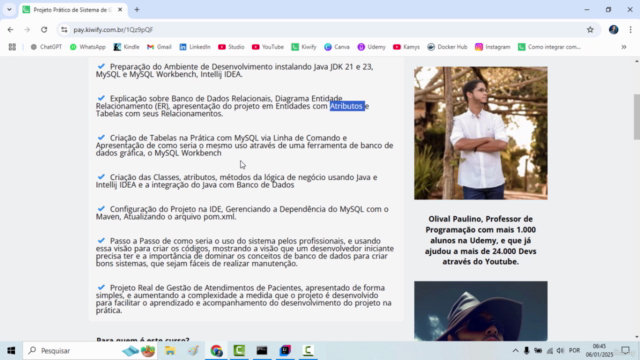Open File Explorer from the taskbar
Image resolution: width=640 pixels, height=360 pixels.
[170, 351]
